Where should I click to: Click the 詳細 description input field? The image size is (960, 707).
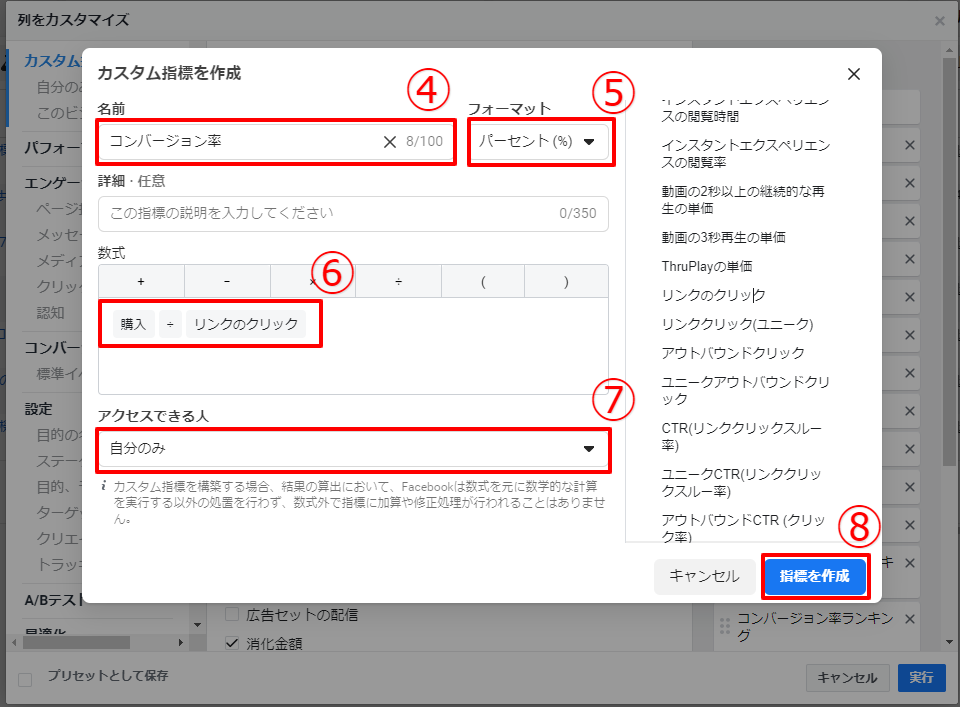coord(330,213)
